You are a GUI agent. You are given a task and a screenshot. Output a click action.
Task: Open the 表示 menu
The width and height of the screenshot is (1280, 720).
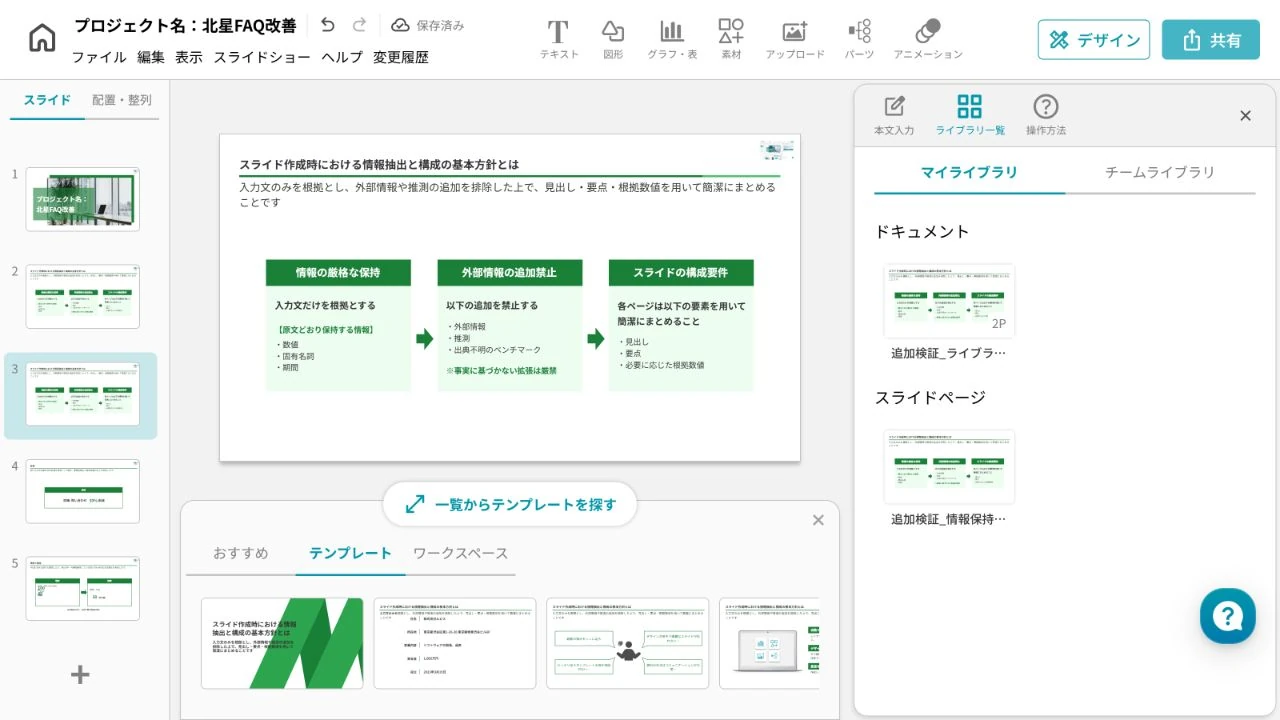point(189,57)
